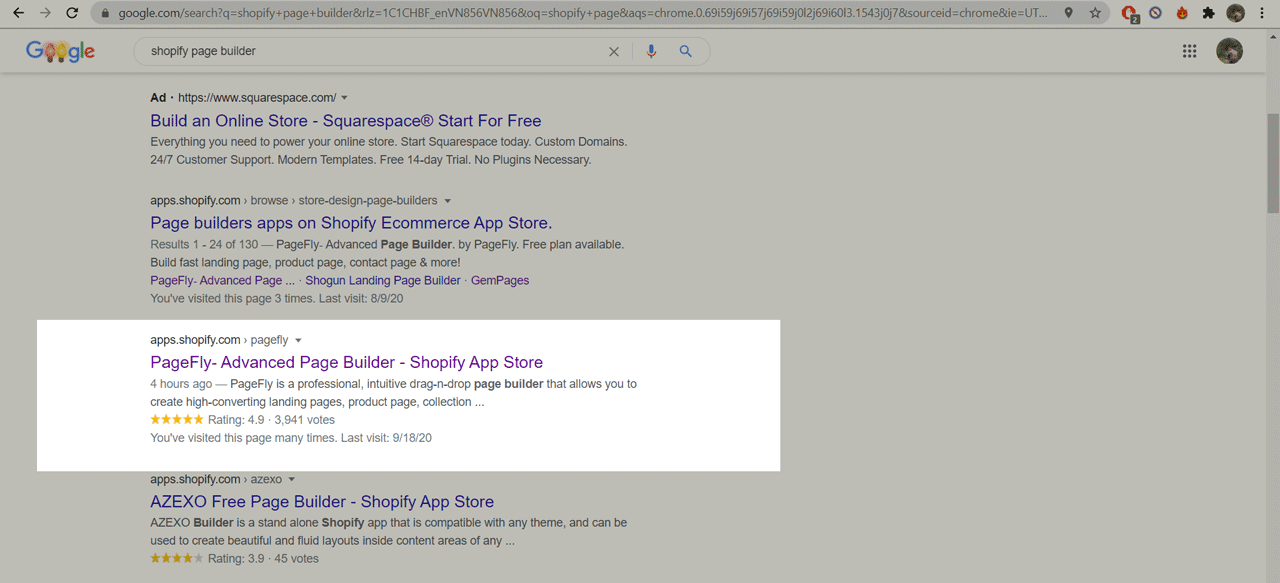Open the Chrome extensions puzzle icon
Viewport: 1280px width, 583px height.
(1208, 13)
